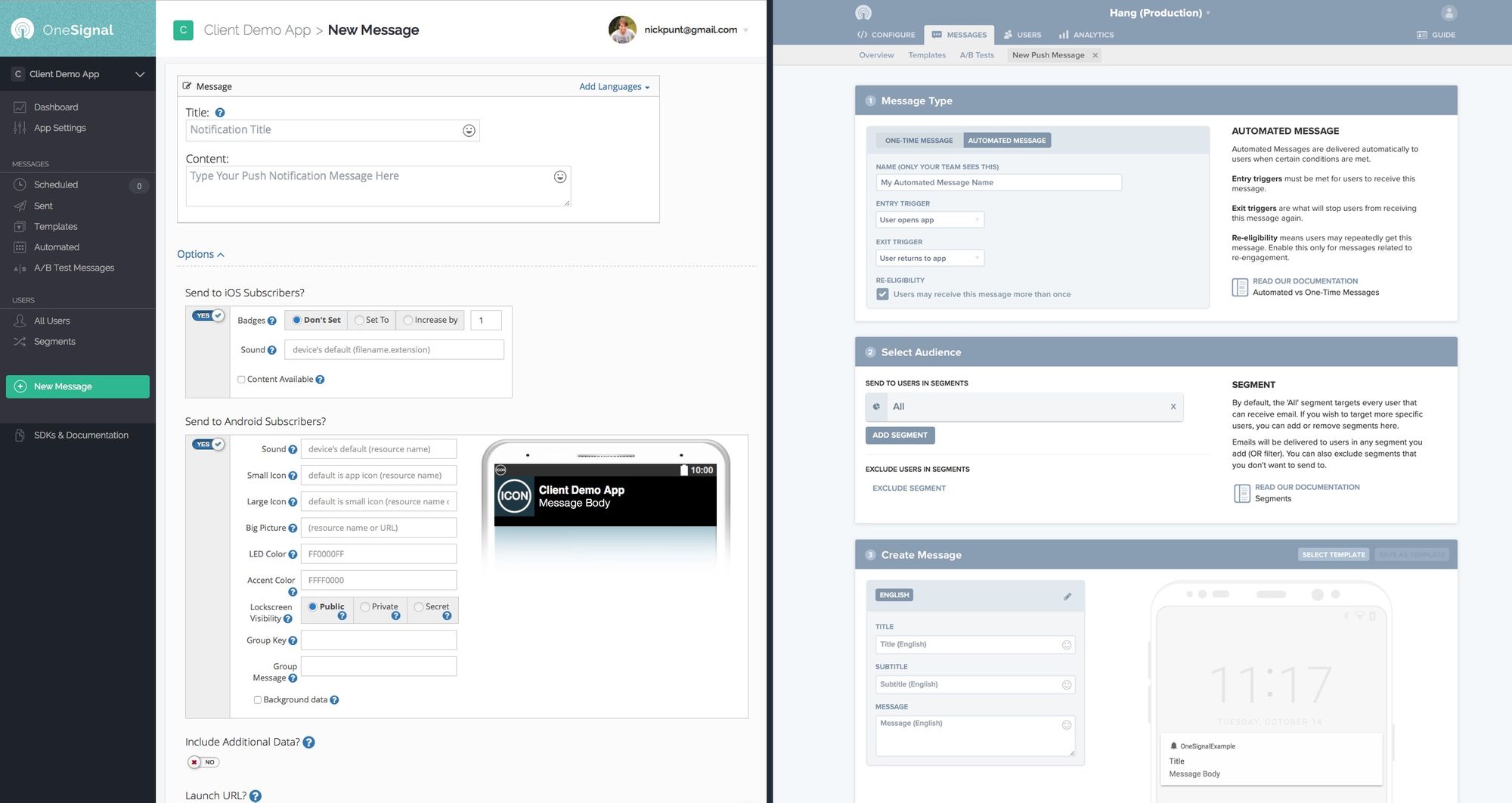The height and width of the screenshot is (803, 1512).
Task: Click the Notification Title input field
Action: point(333,131)
